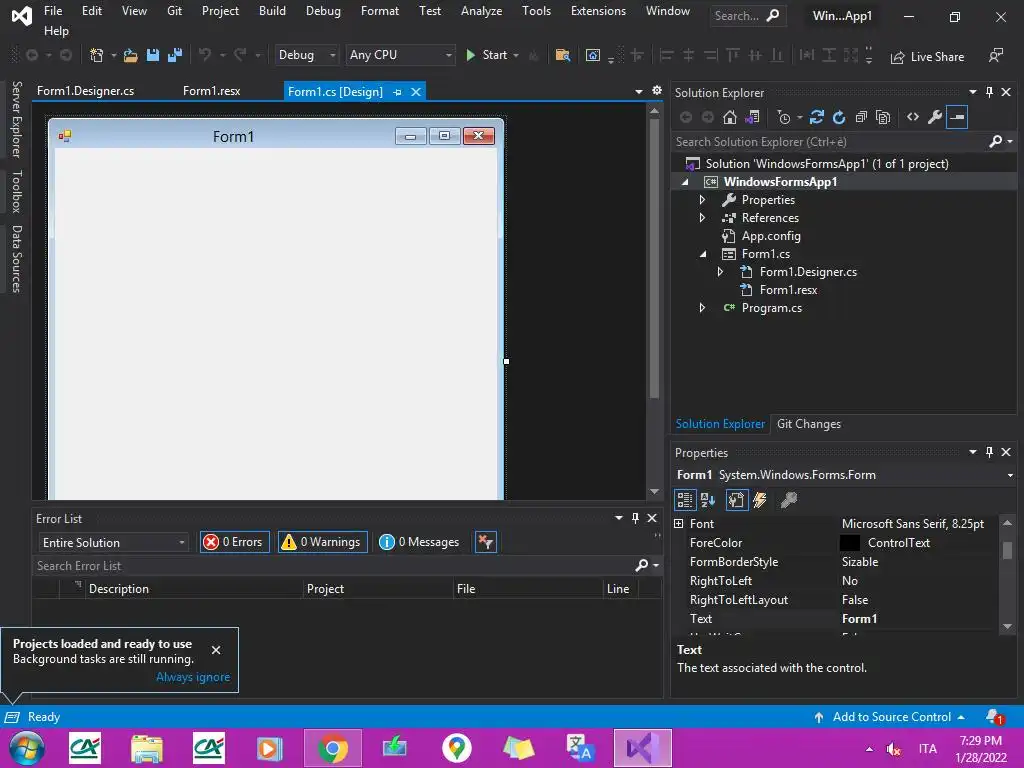
Task: Click the Save All toolbar icon
Action: (174, 56)
